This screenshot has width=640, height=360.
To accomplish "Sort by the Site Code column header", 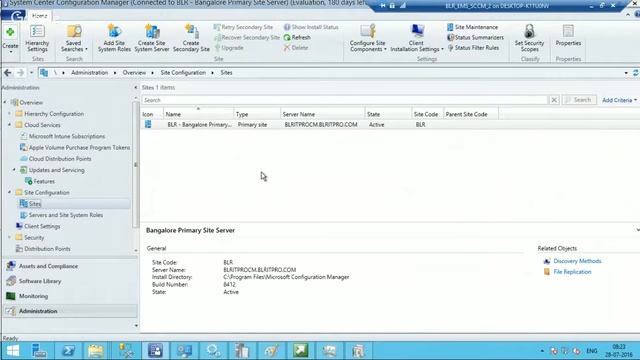I will [x=427, y=114].
